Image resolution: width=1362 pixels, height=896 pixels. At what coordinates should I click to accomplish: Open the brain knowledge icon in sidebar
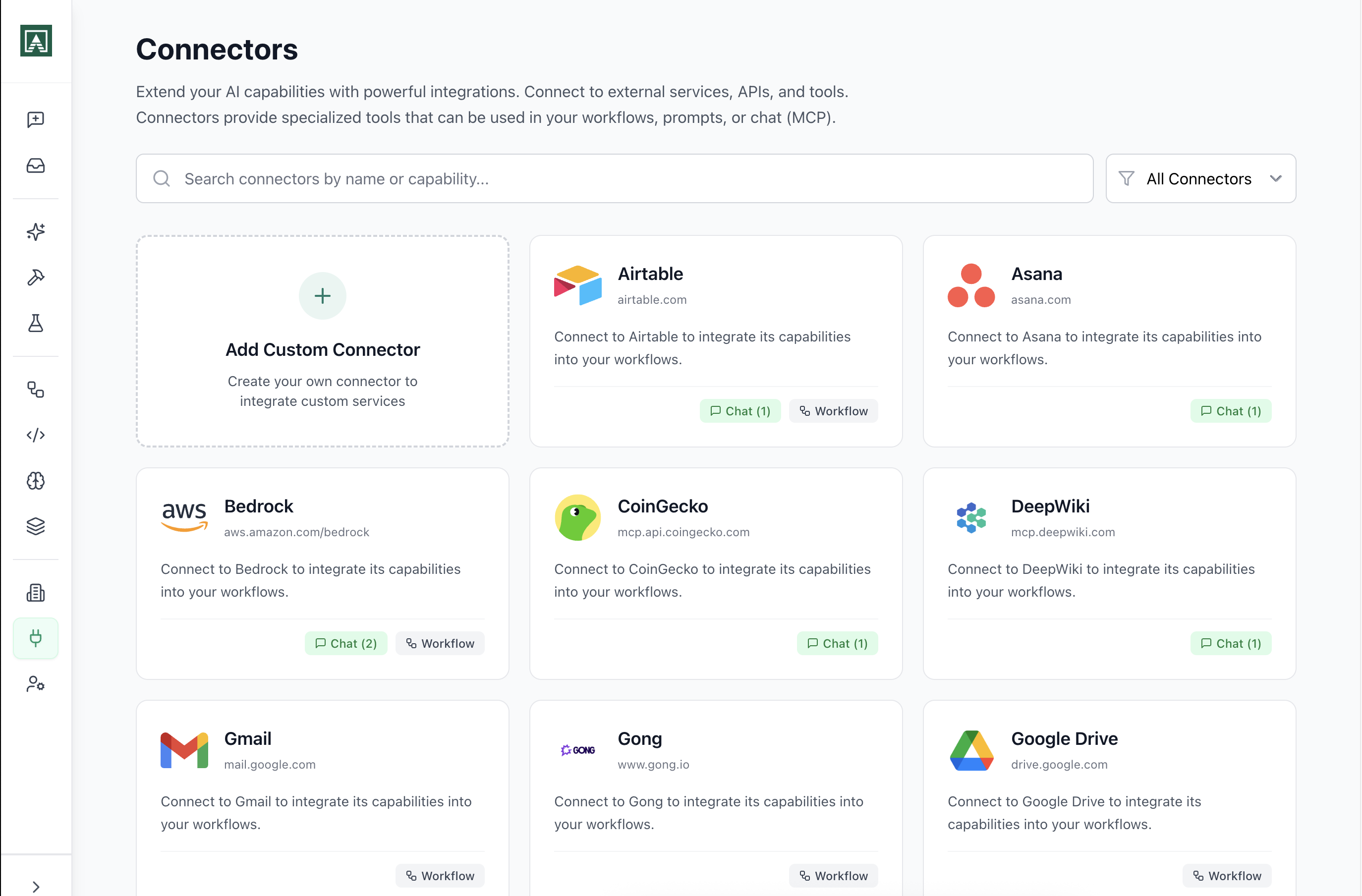pos(36,481)
